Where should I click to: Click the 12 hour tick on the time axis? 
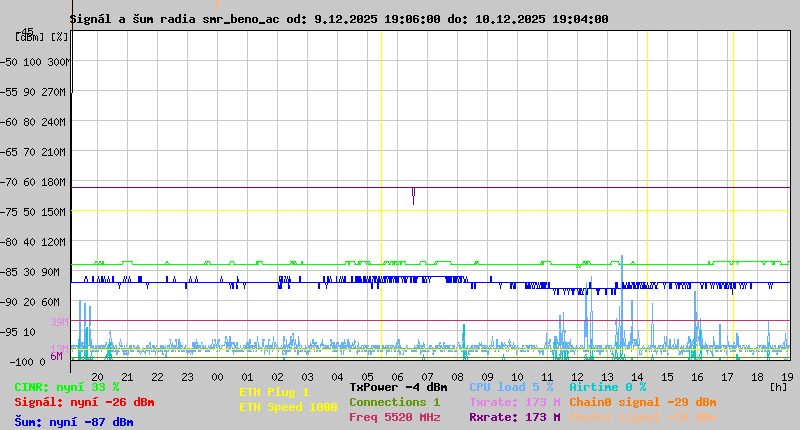pyautogui.click(x=578, y=376)
